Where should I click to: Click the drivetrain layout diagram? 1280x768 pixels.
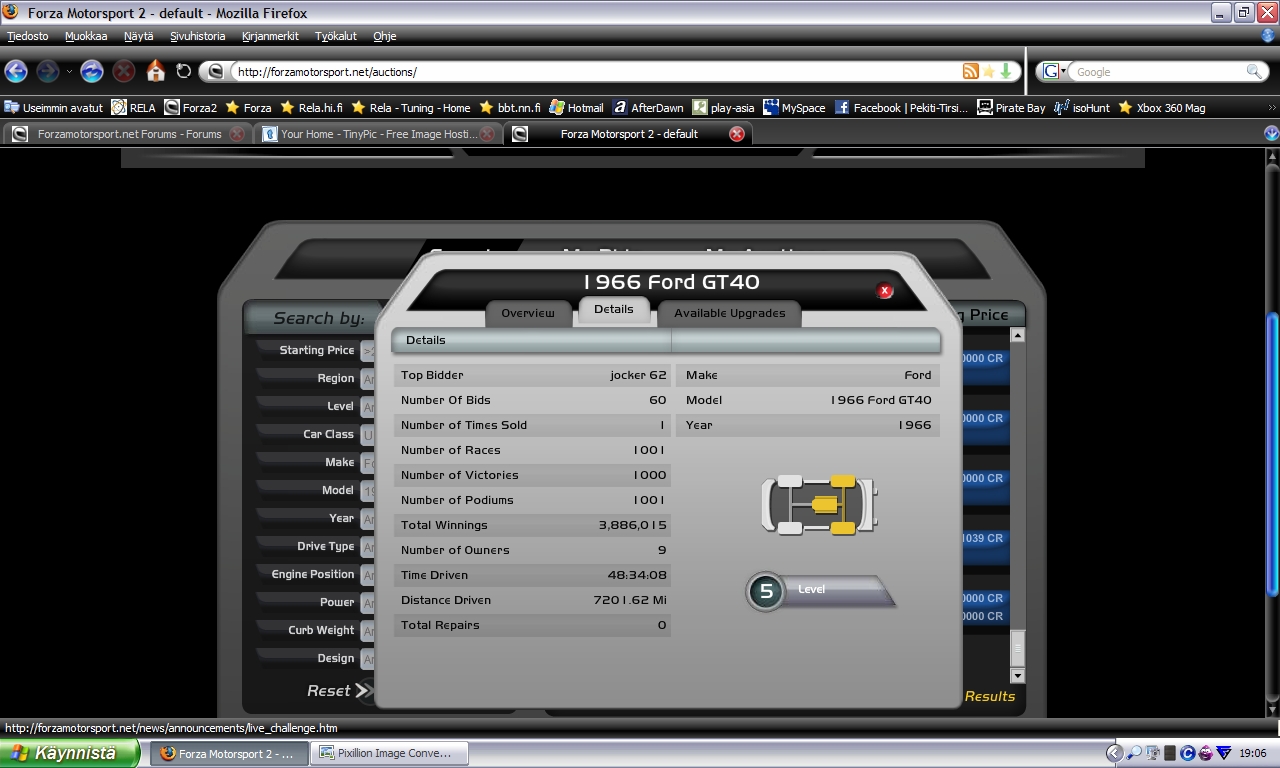click(819, 505)
